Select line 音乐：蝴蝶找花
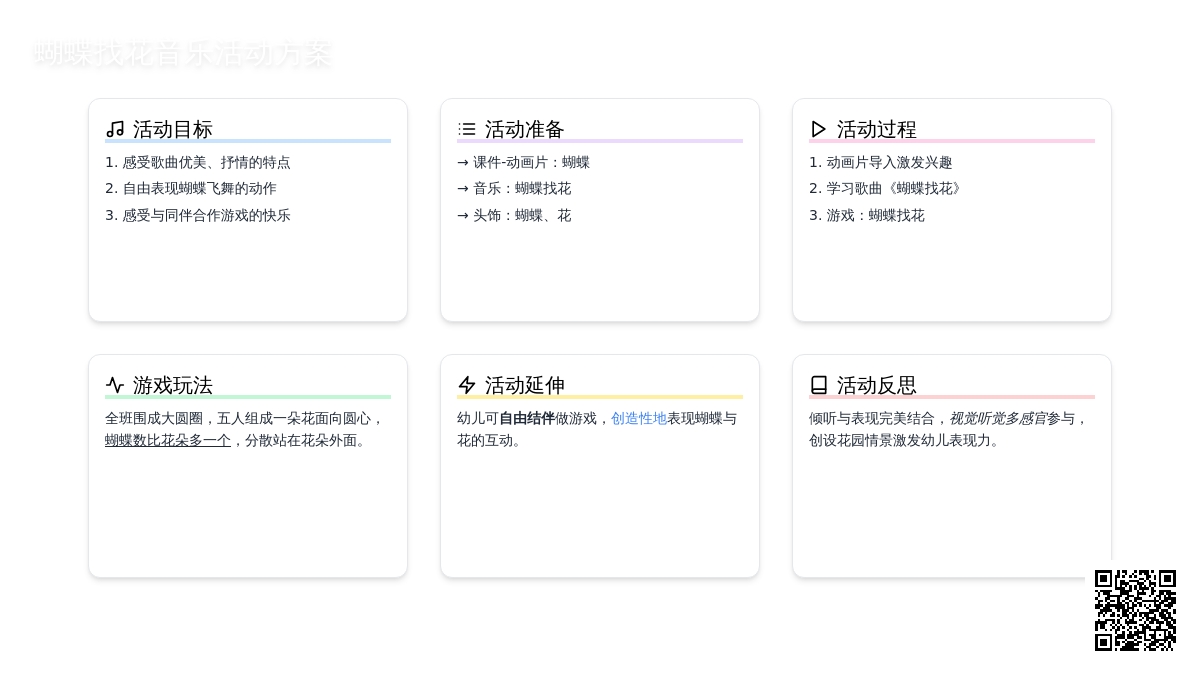Viewport: 1200px width, 675px height. pyautogui.click(x=514, y=188)
